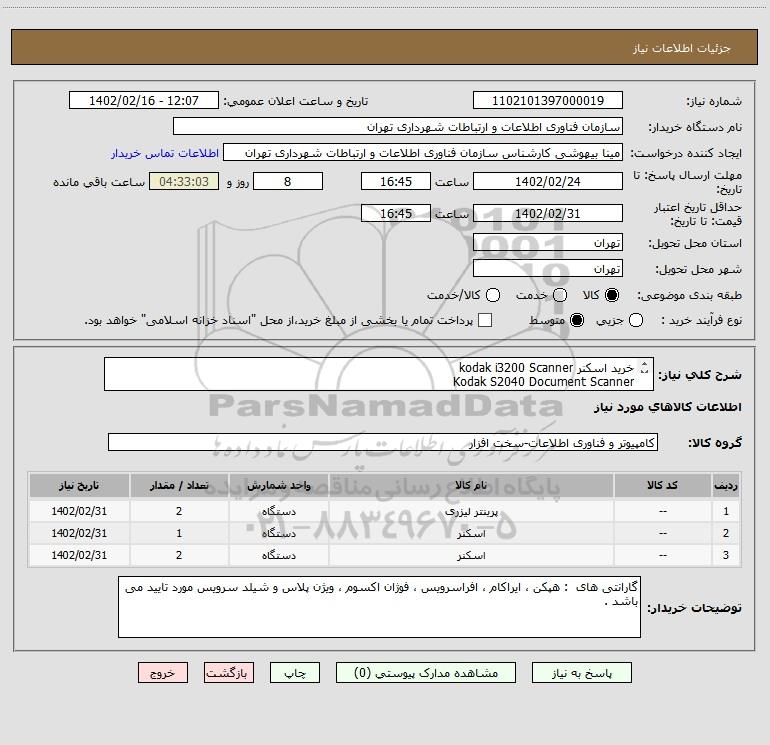The height and width of the screenshot is (745, 770).
Task: Select the کالا/خدمت radio button
Action: 493,295
